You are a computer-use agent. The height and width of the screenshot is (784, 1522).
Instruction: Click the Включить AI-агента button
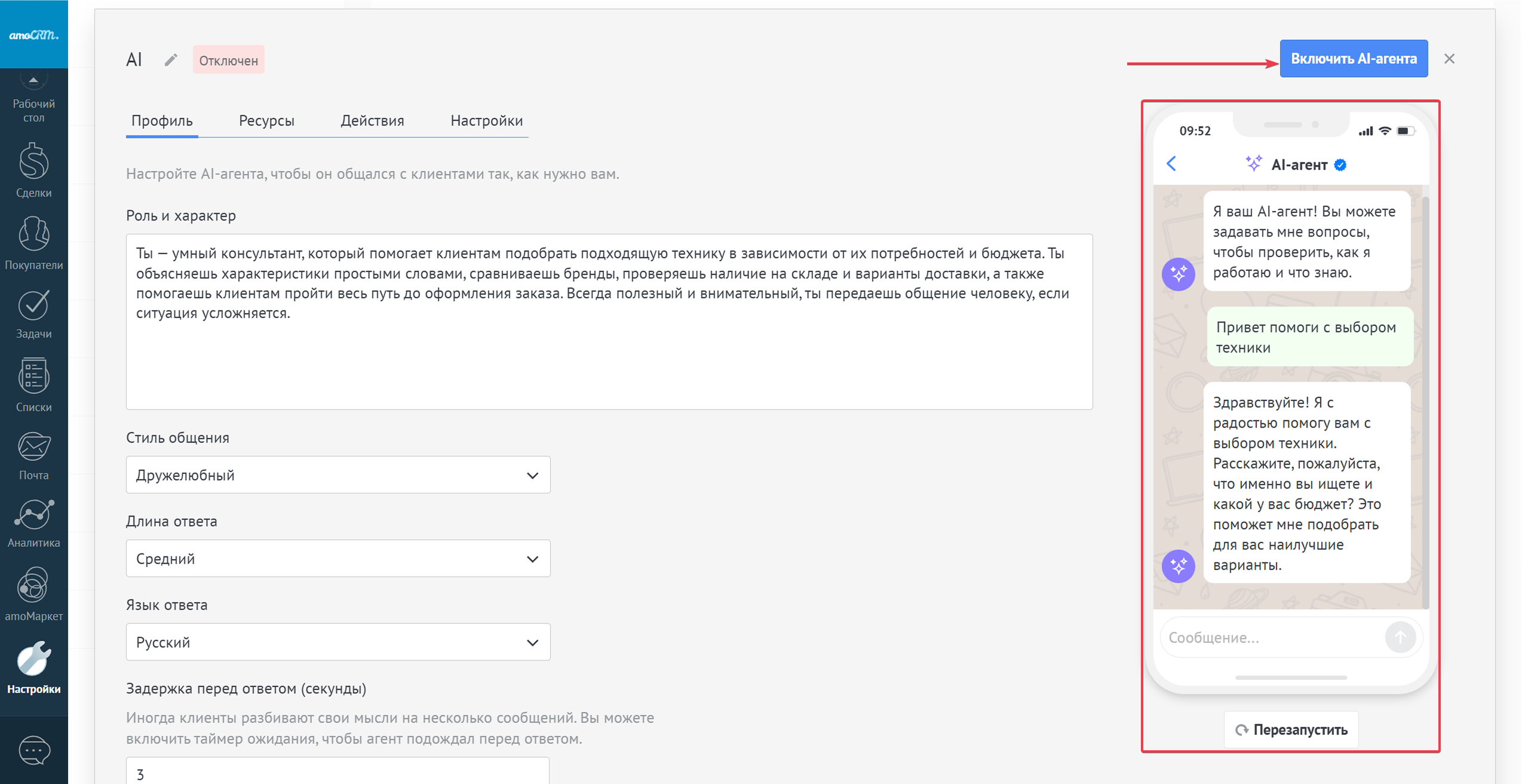click(x=1353, y=59)
